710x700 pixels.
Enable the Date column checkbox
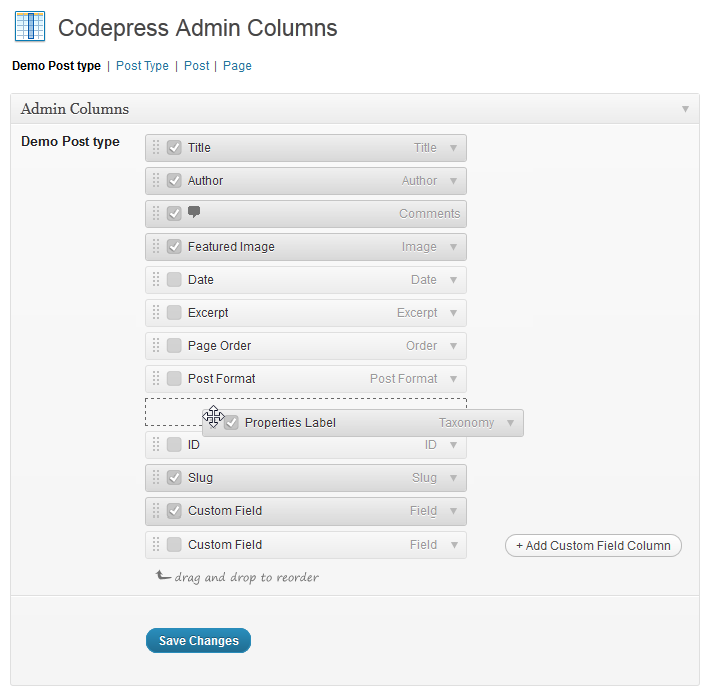(x=174, y=279)
